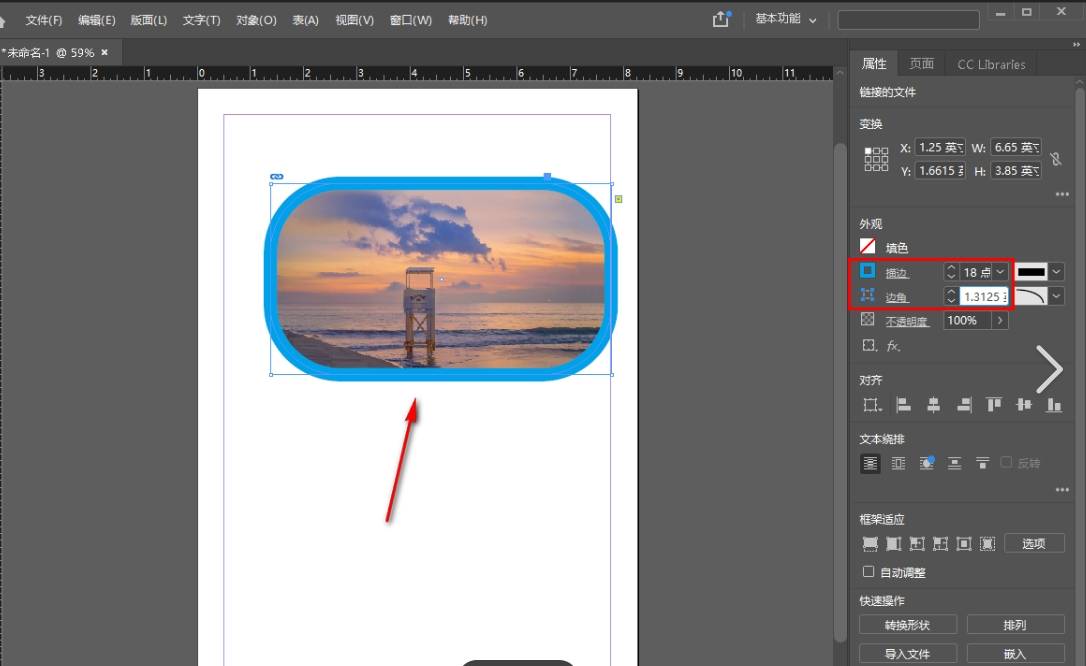Click the fill frame proportionally icon
Viewport: 1086px width, 666px height.
pos(870,544)
